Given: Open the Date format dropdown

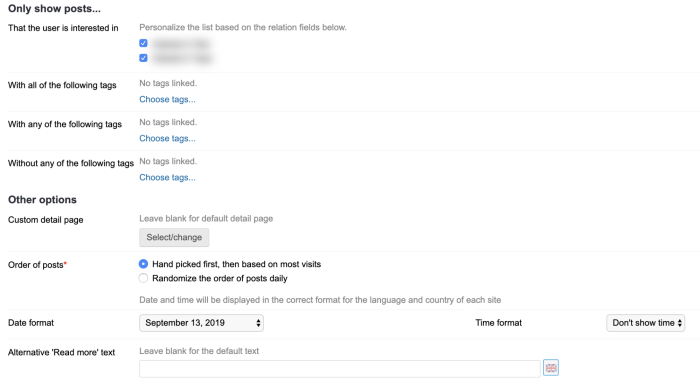Looking at the screenshot, I should 201,323.
